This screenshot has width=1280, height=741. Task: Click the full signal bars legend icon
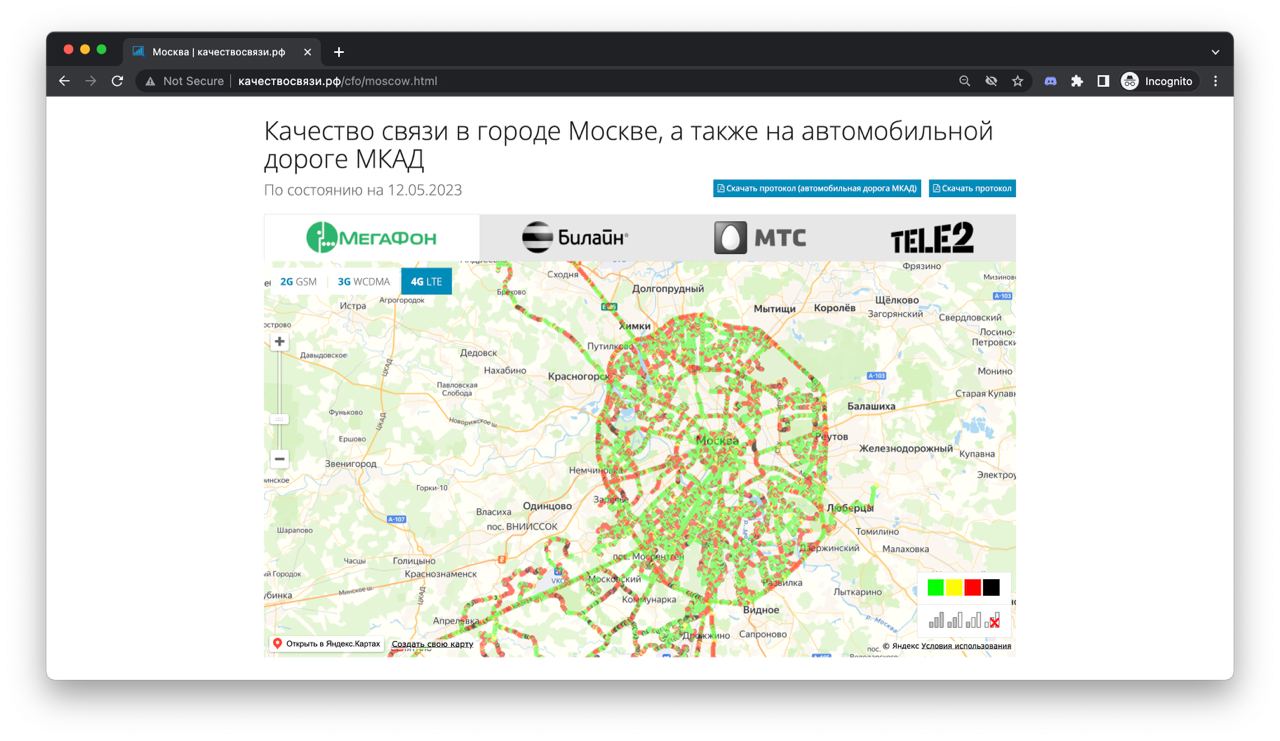coord(936,621)
